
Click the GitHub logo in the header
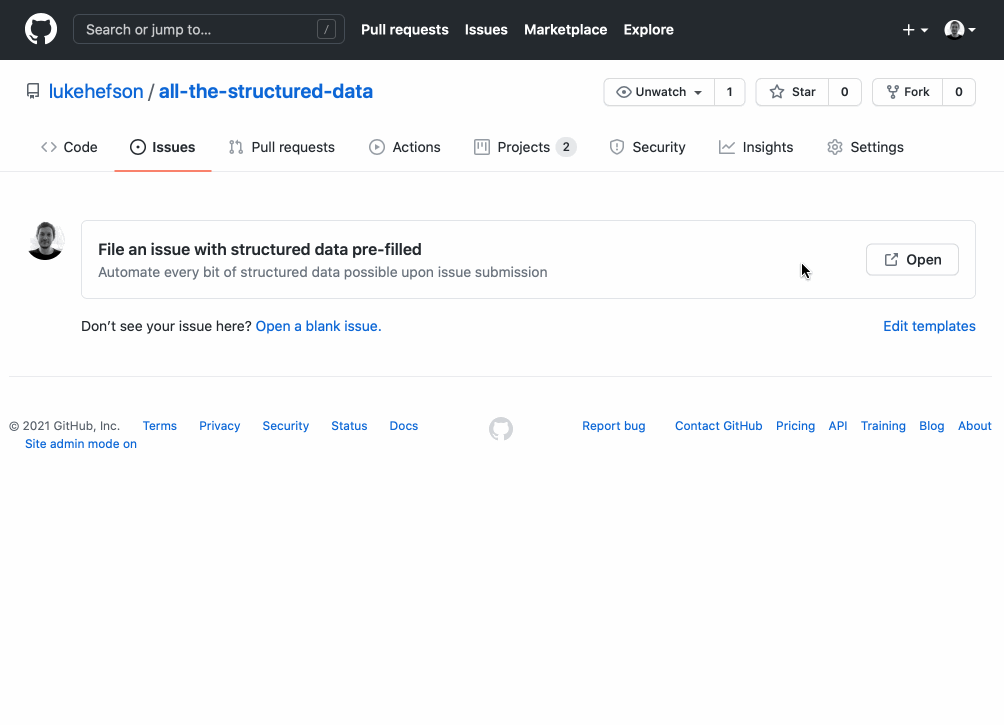pos(40,29)
